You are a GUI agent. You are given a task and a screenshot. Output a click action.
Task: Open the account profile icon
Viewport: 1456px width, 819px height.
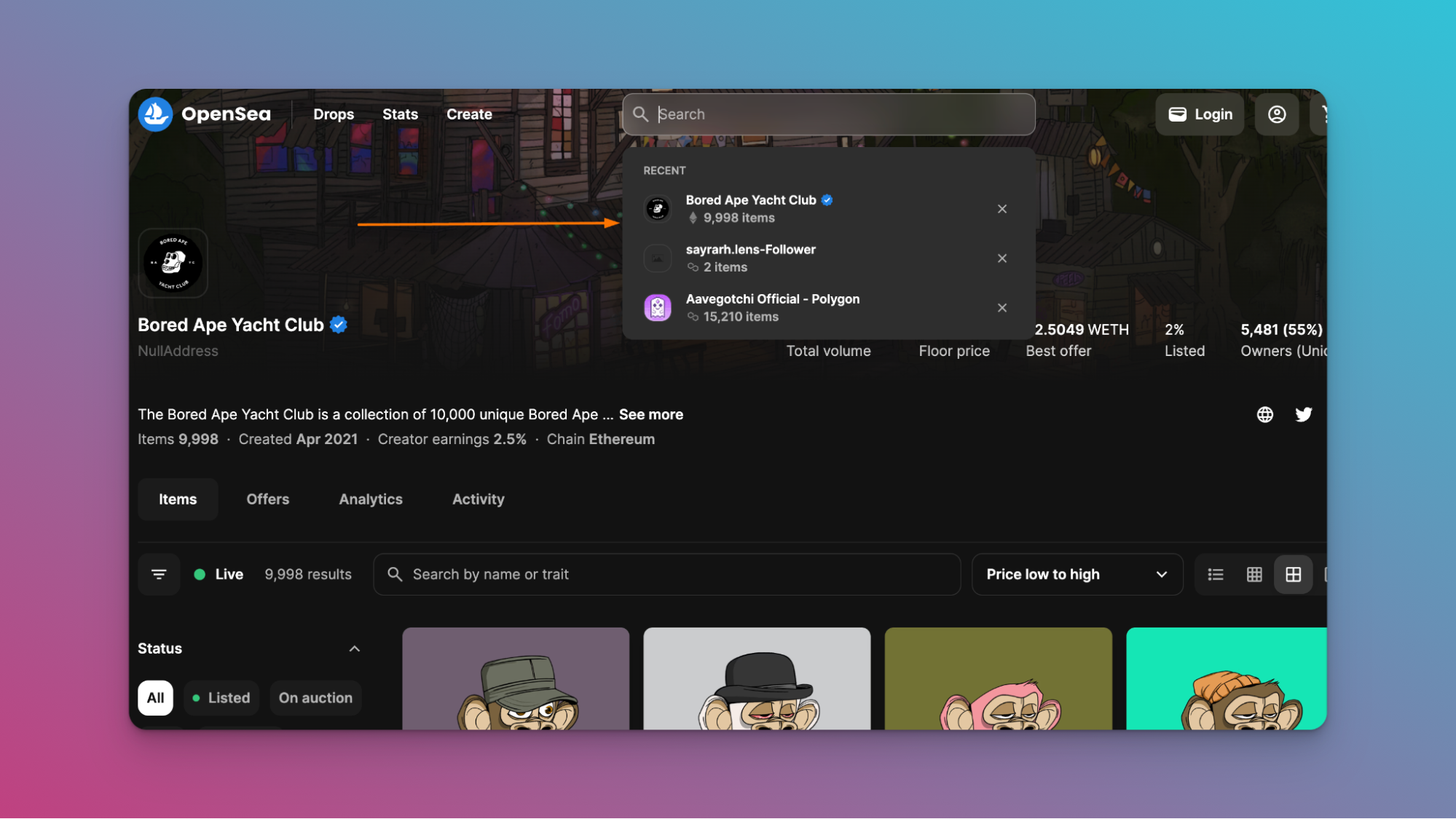coord(1276,114)
